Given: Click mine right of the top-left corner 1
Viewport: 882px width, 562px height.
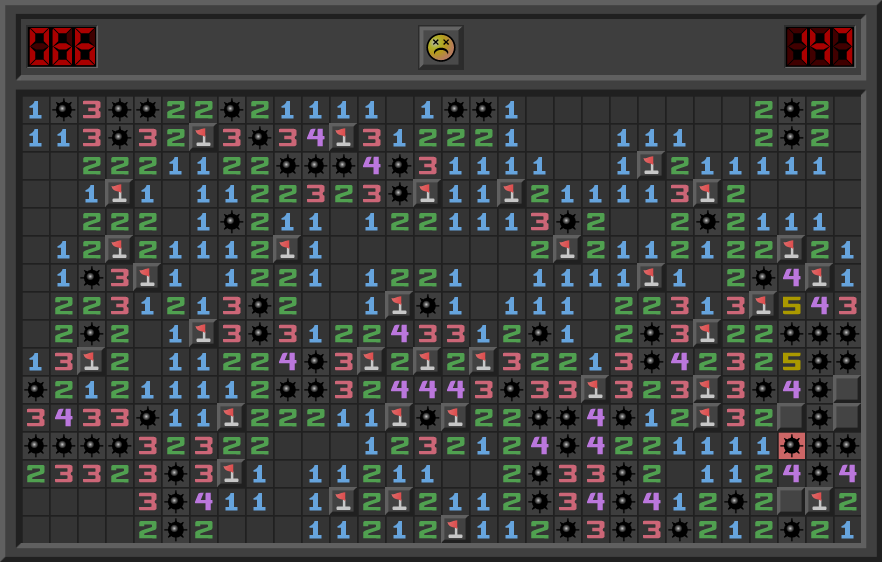Looking at the screenshot, I should point(64,109).
